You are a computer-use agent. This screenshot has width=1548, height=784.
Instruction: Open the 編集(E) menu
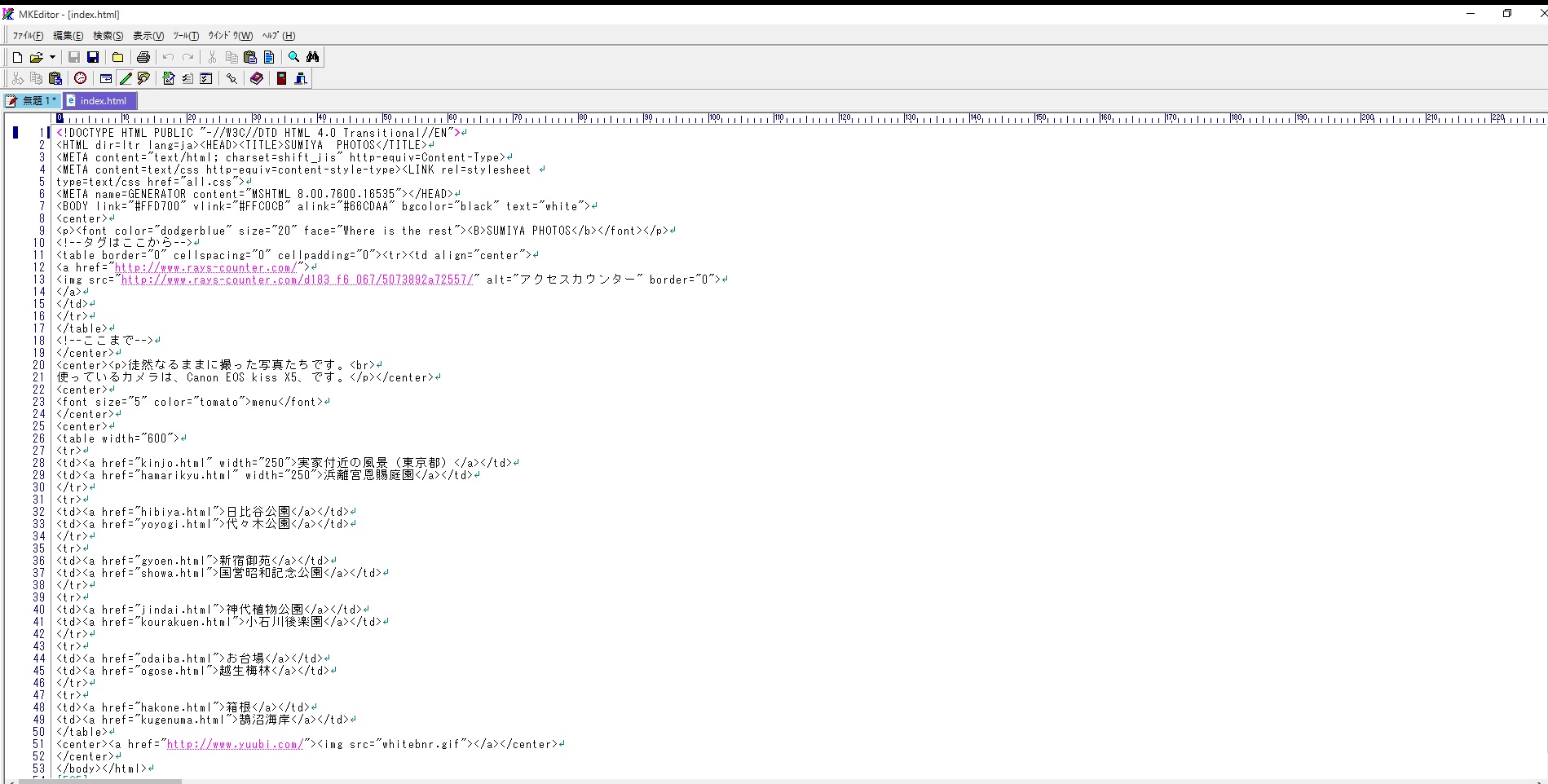[68, 36]
